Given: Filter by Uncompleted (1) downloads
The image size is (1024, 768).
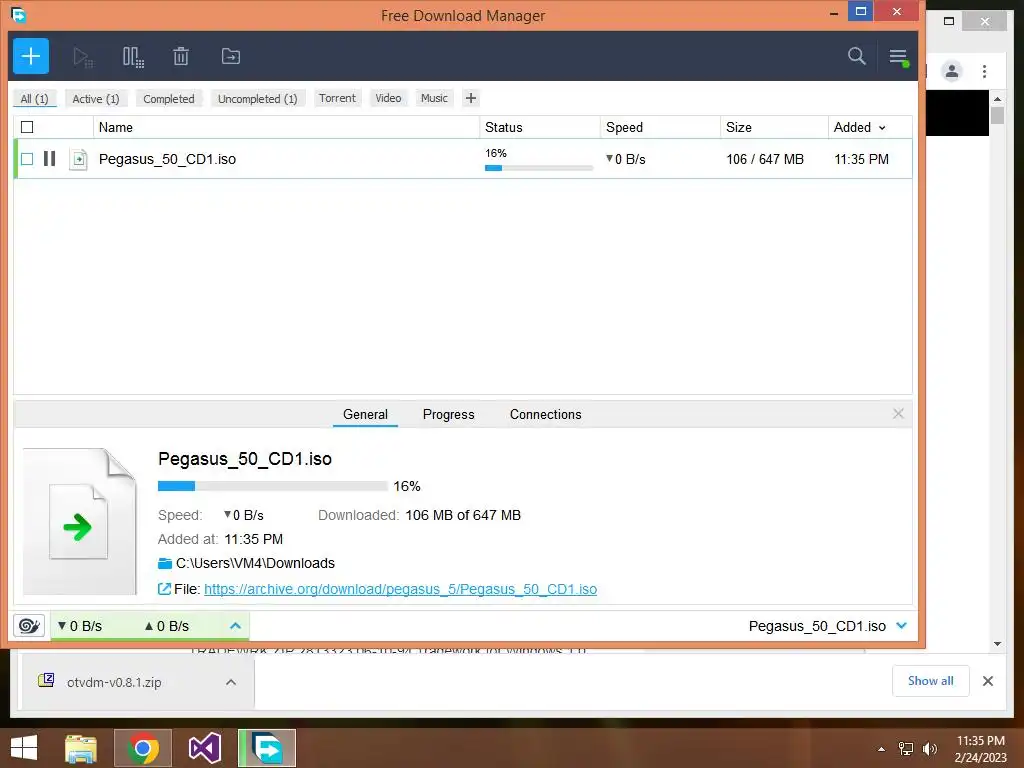Looking at the screenshot, I should (257, 99).
